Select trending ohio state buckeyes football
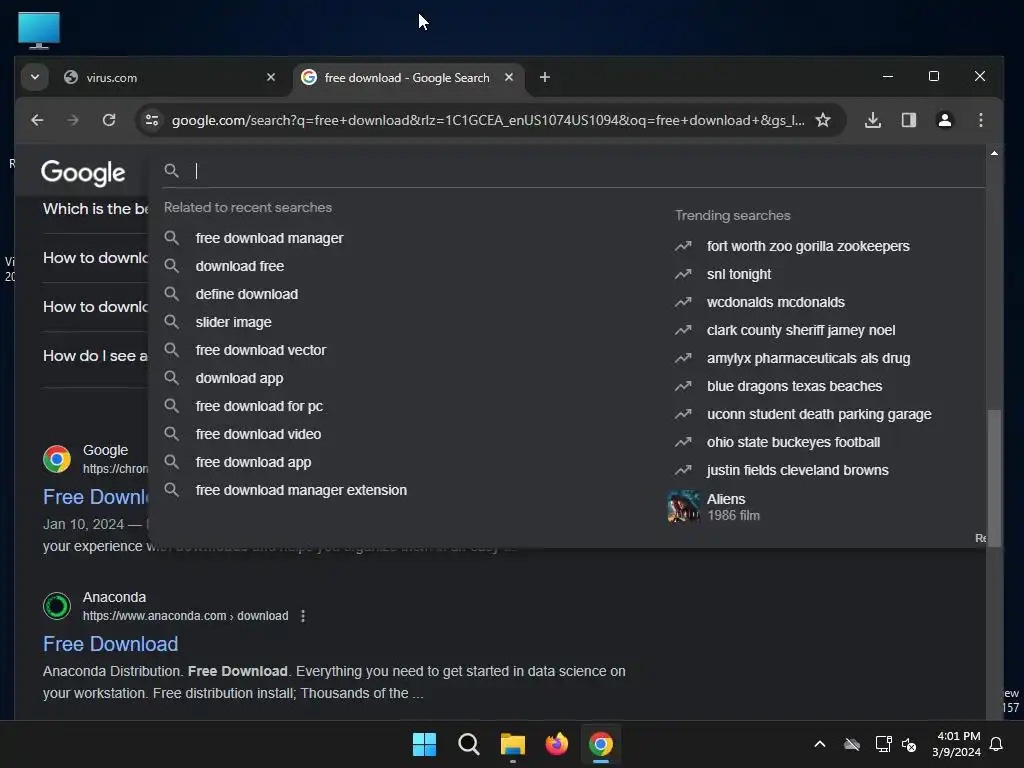This screenshot has height=768, width=1024. (x=793, y=443)
